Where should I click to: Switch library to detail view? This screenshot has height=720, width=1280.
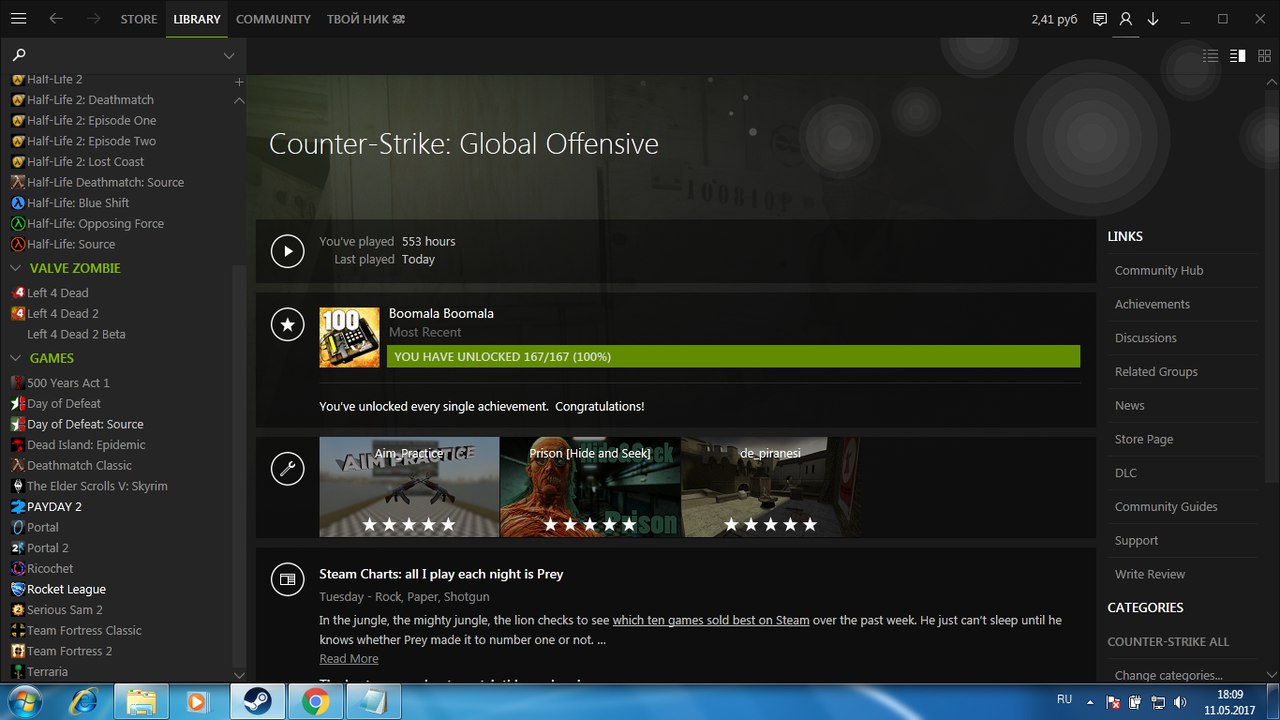click(x=1238, y=56)
